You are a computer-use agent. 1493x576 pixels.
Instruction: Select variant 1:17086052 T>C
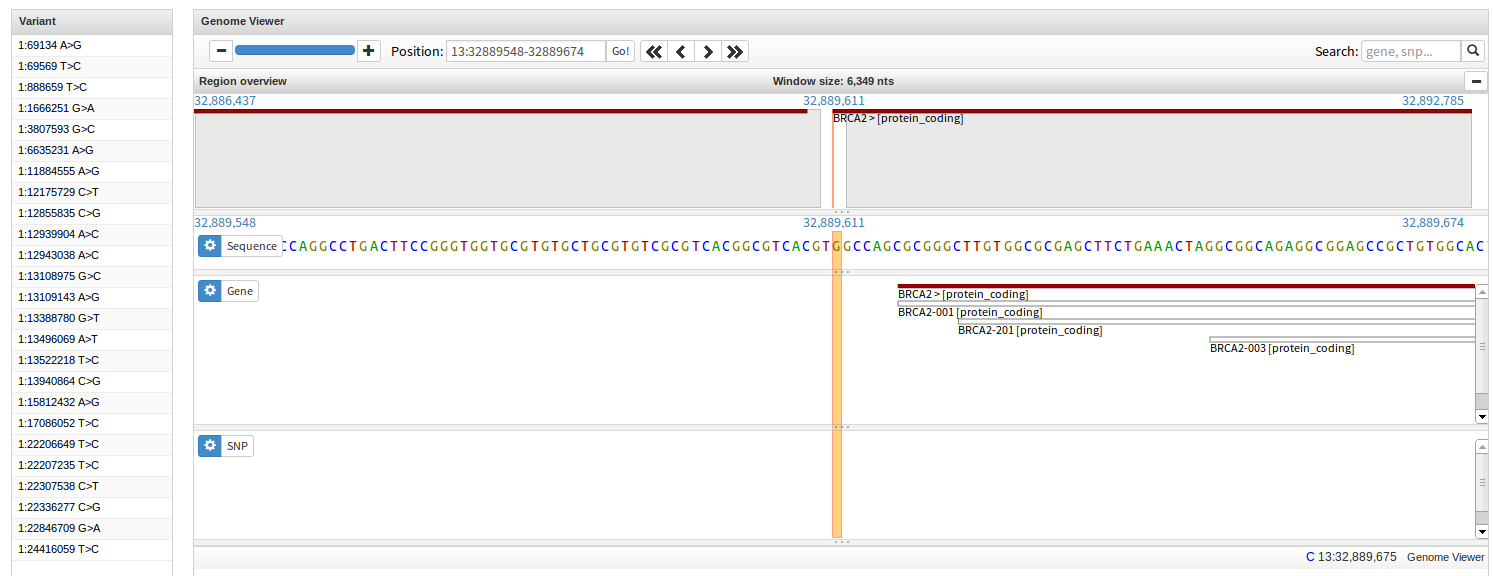tap(92, 423)
